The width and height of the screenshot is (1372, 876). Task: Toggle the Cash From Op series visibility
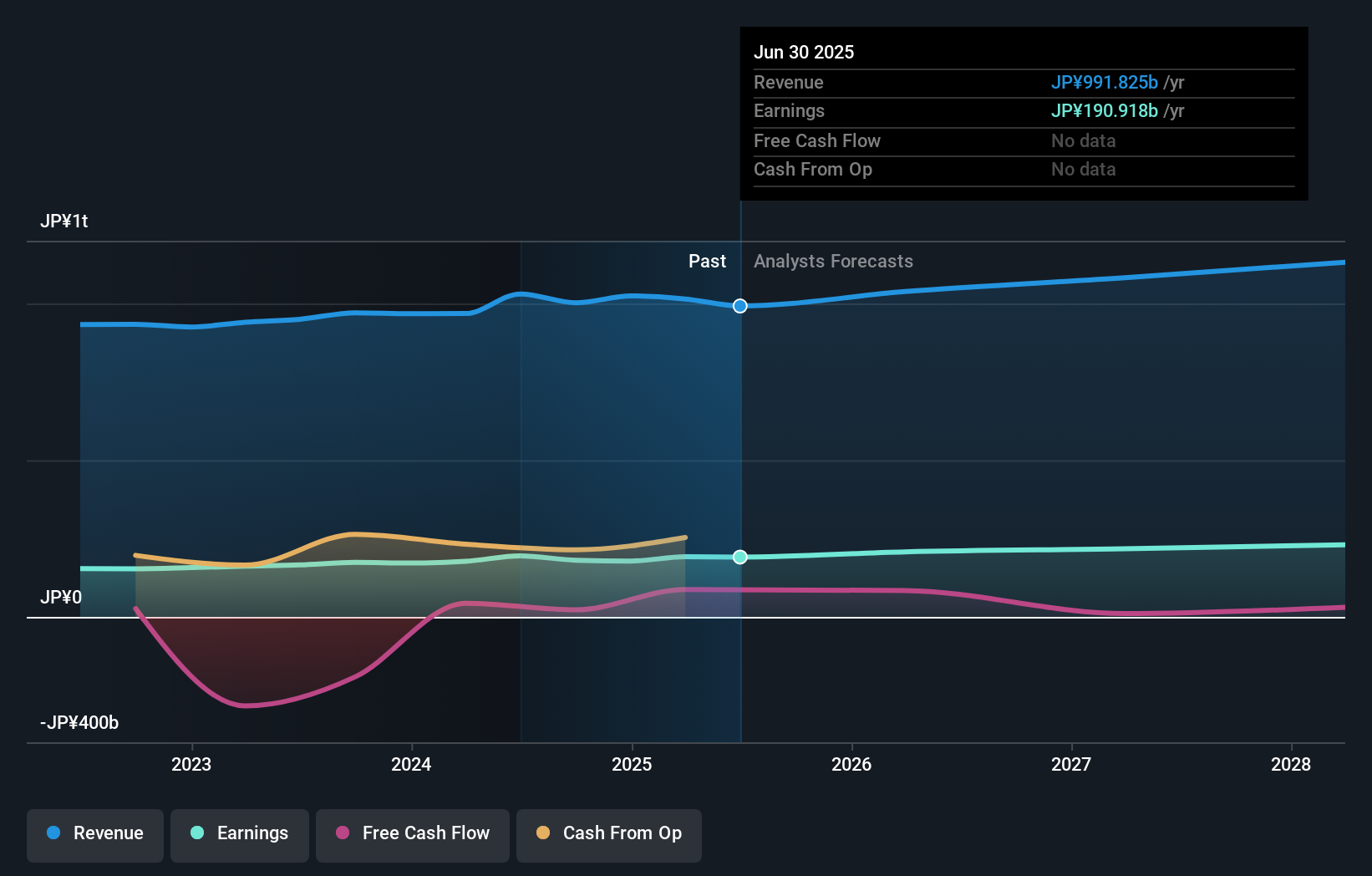coord(609,833)
